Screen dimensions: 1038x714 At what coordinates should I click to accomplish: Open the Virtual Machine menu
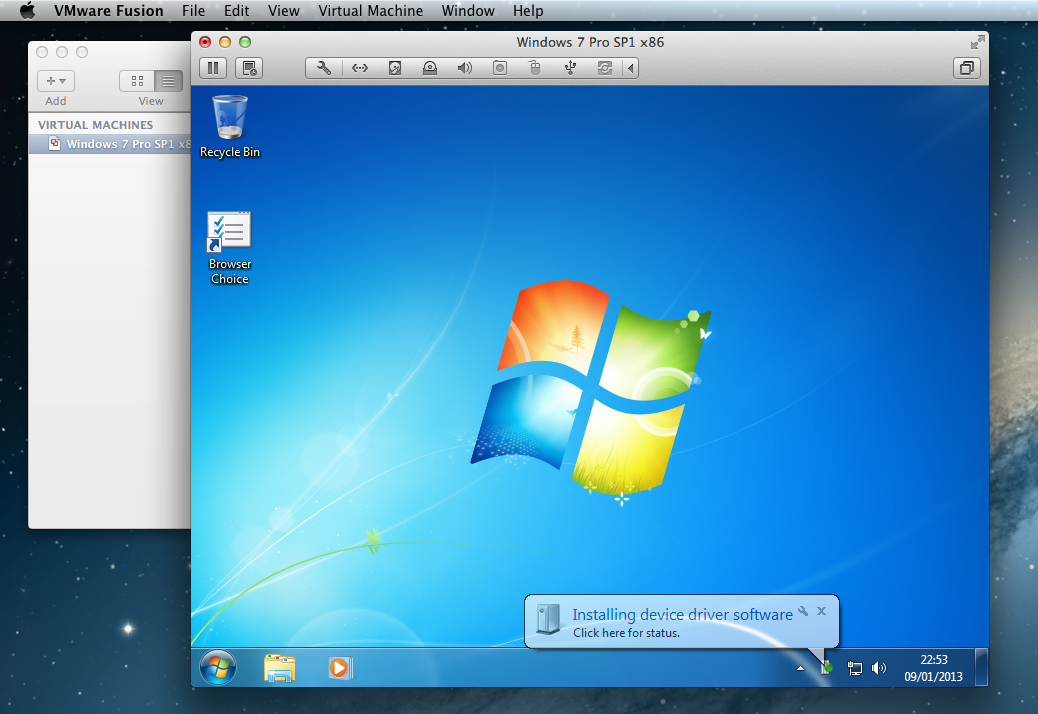click(370, 11)
